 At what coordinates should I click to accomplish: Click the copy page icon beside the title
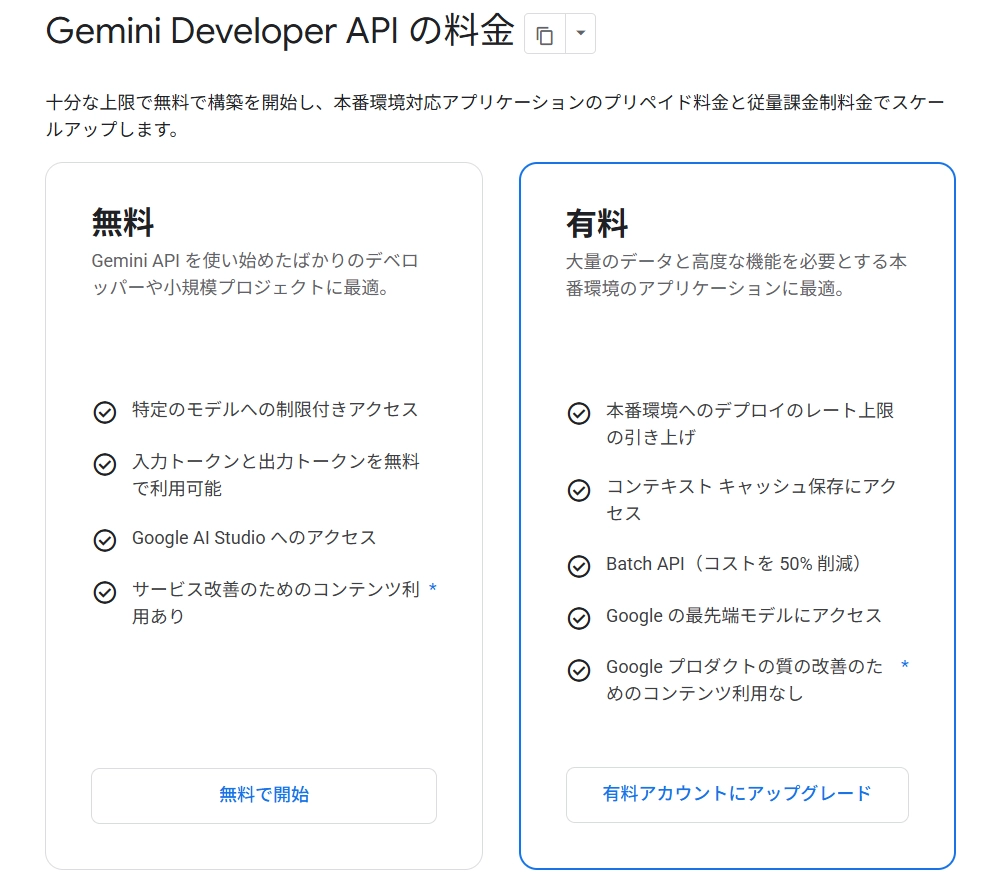click(545, 34)
